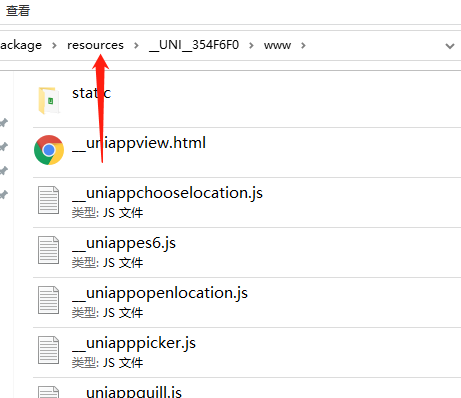This screenshot has height=398, width=461.
Task: Click the www breadcrumb segment
Action: tap(277, 45)
